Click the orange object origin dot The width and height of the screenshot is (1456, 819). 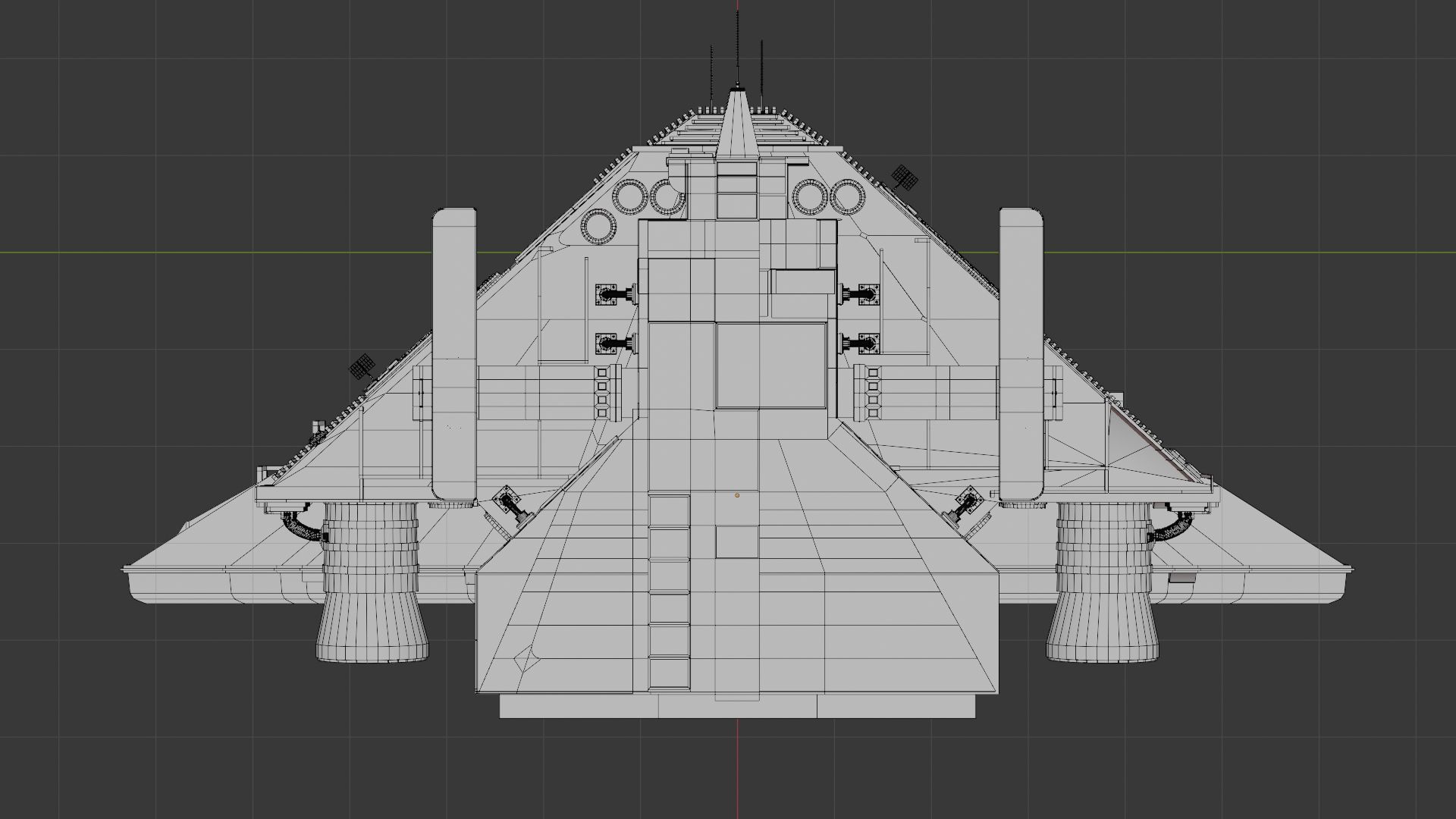[x=737, y=495]
